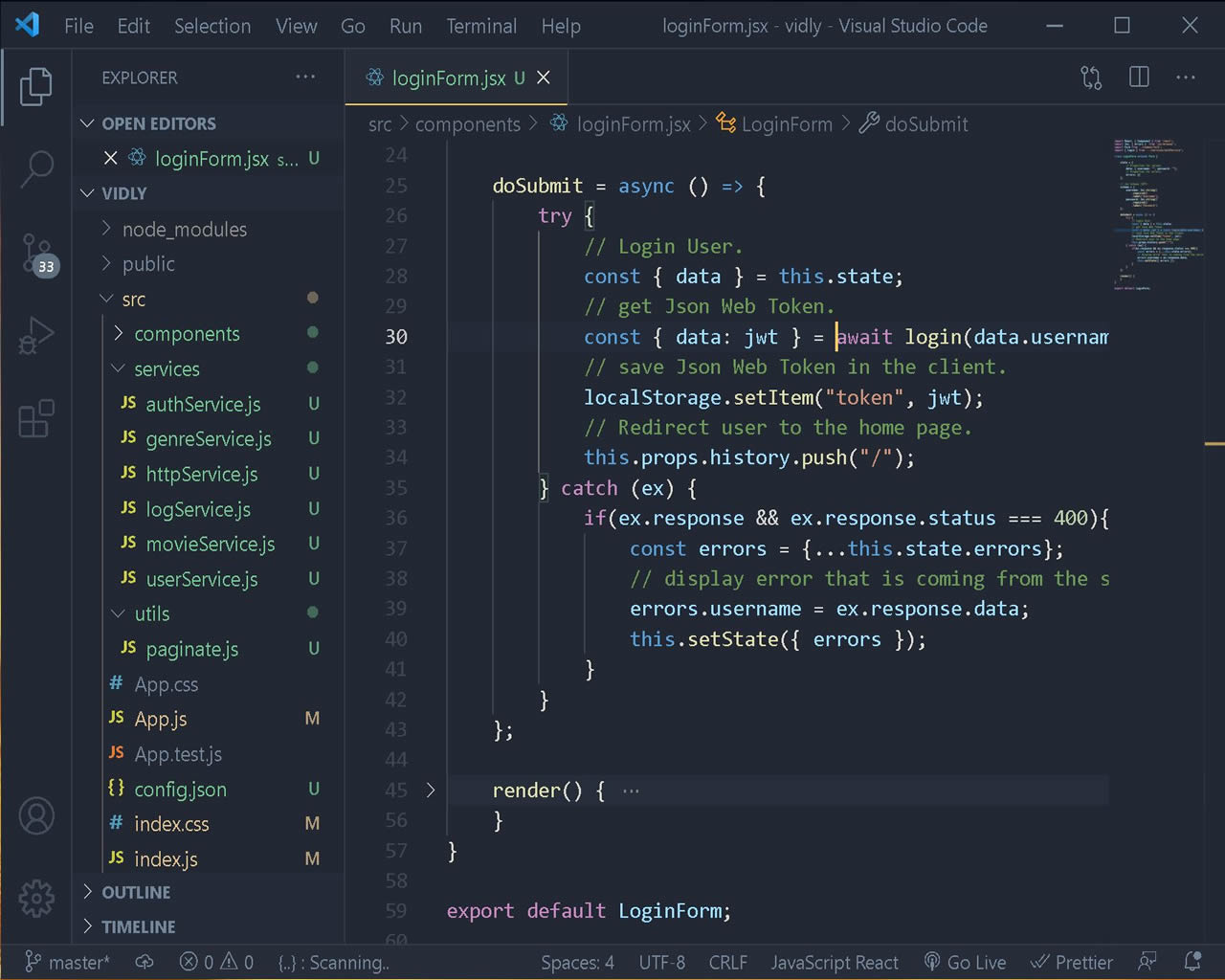Open the Search view in the activity bar

(36, 167)
